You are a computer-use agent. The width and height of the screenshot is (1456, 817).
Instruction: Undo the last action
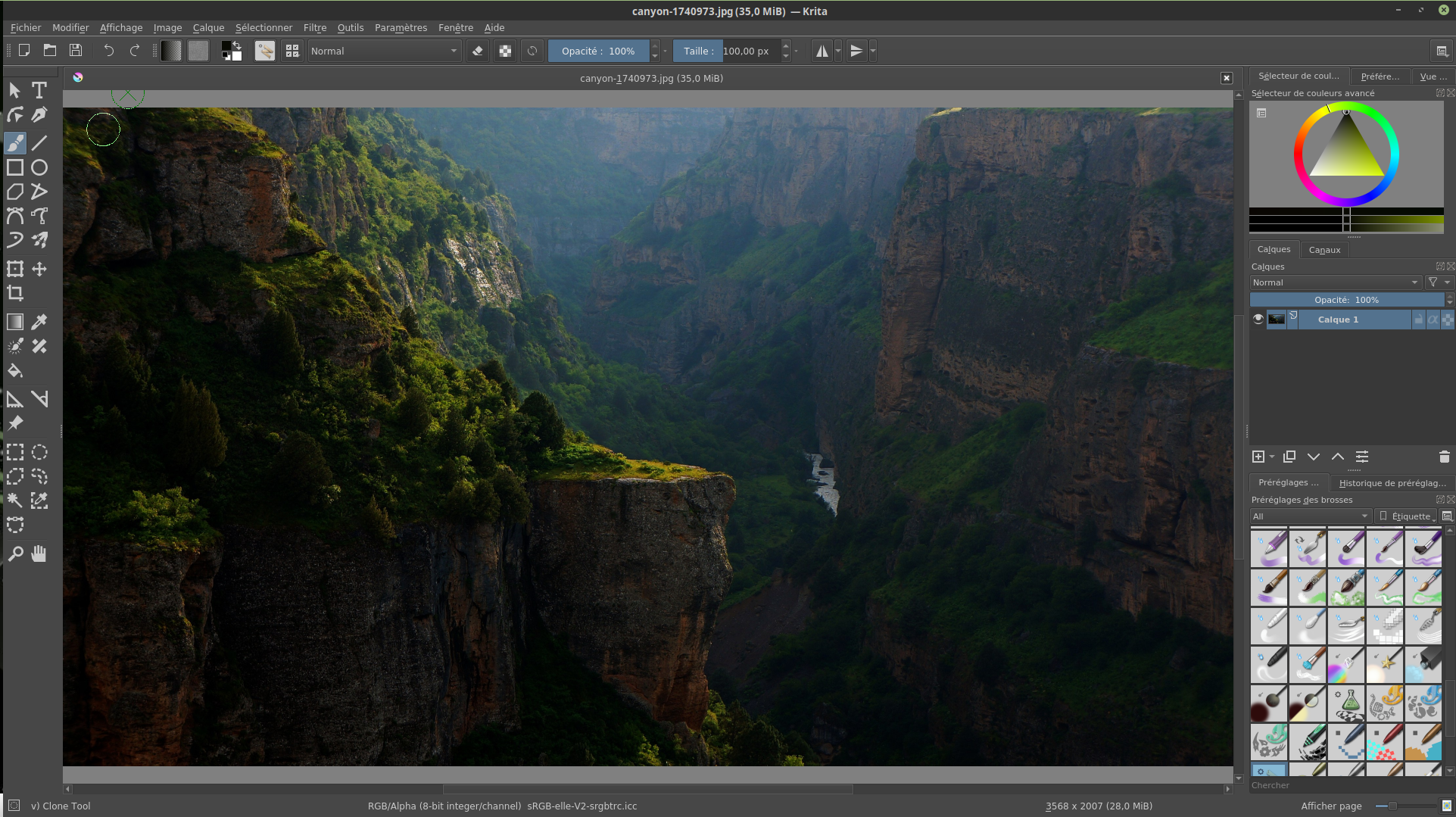tap(109, 51)
